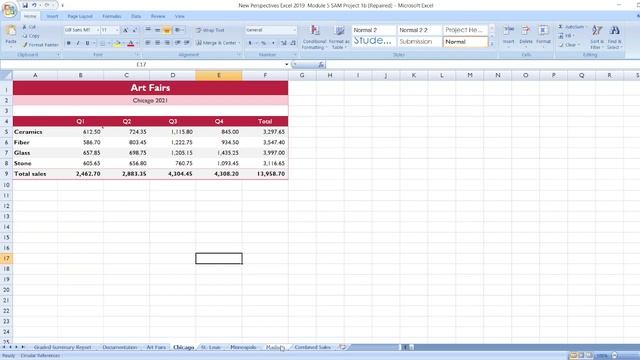640x360 pixels.
Task: Open the Name Box dropdown arrow
Action: [287, 64]
